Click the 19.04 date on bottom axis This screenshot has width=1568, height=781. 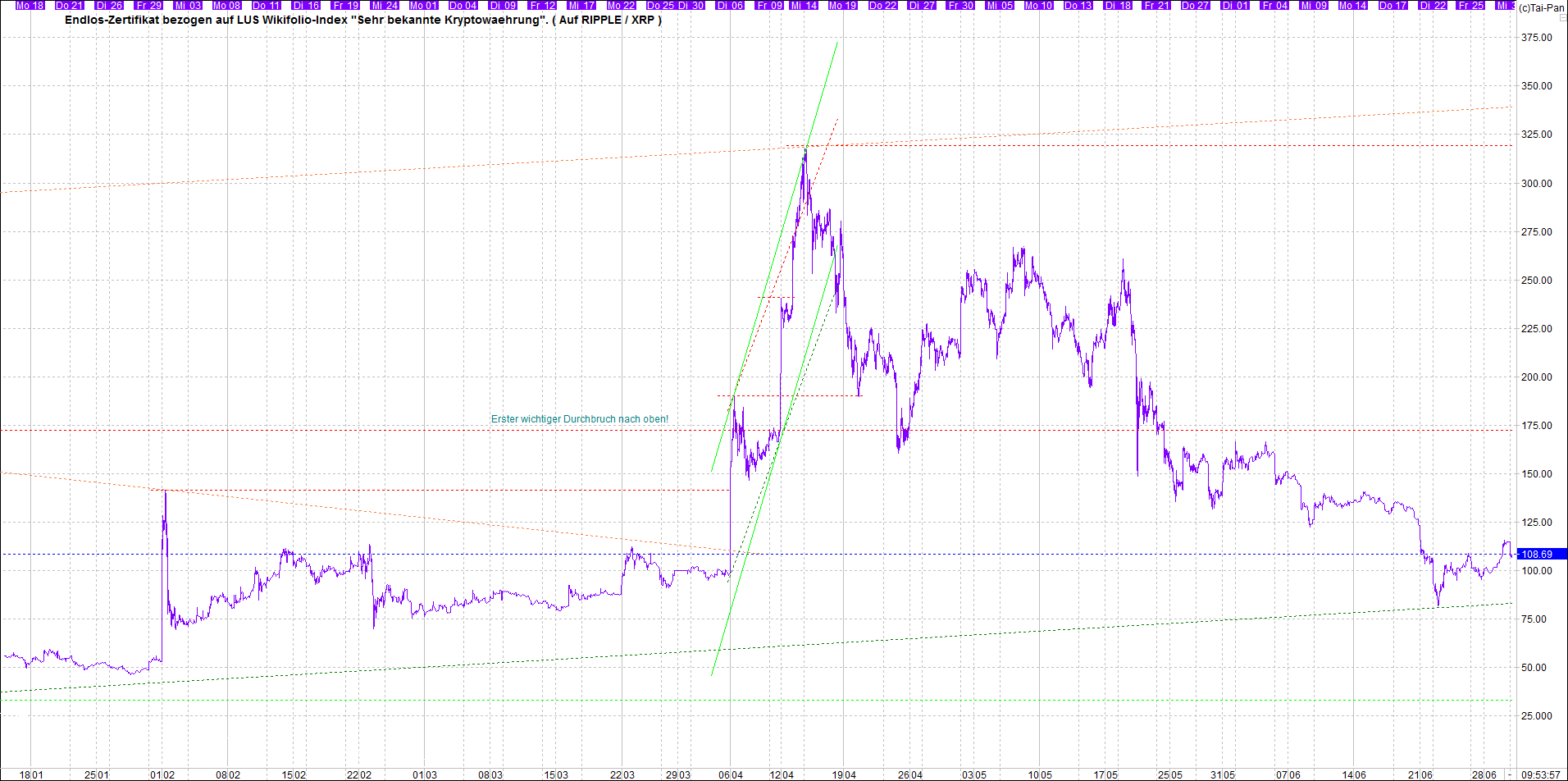coord(844,774)
